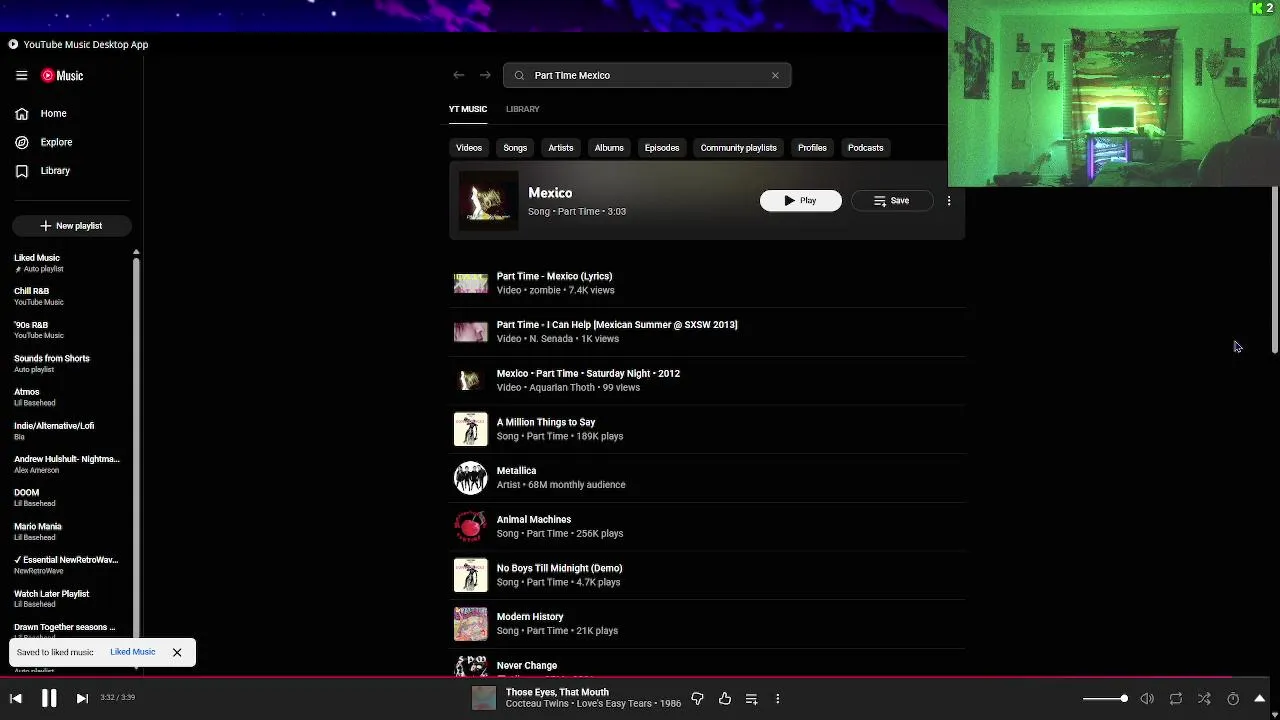The image size is (1280, 720).
Task: Skip to next track
Action: click(x=82, y=699)
